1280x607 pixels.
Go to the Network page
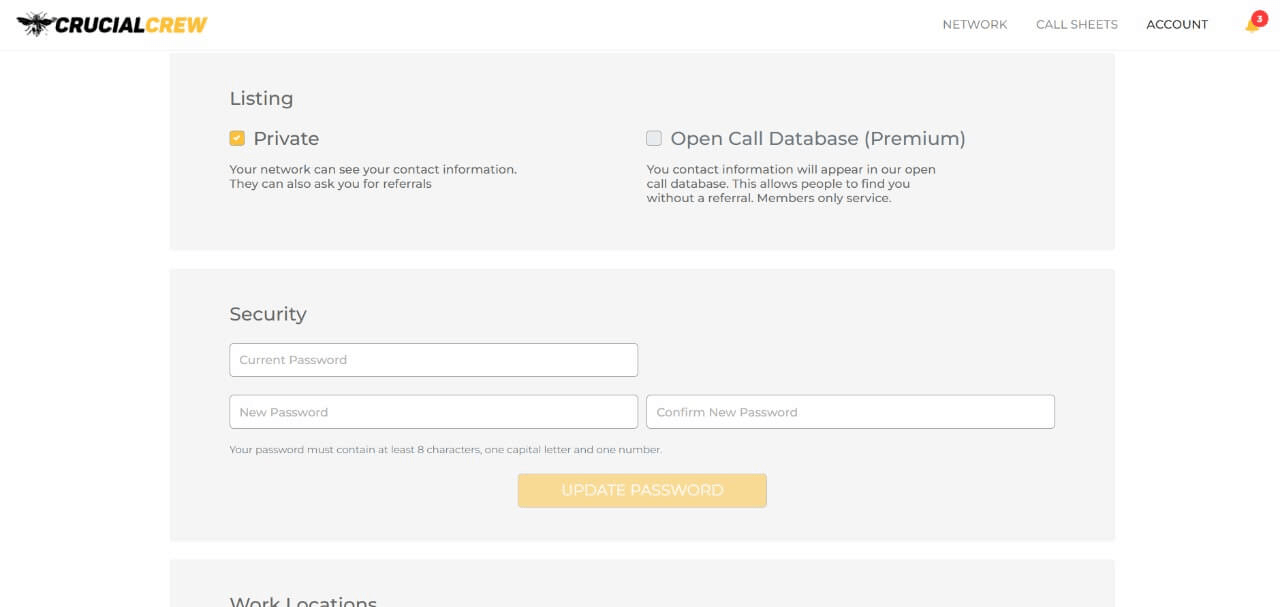pos(974,24)
